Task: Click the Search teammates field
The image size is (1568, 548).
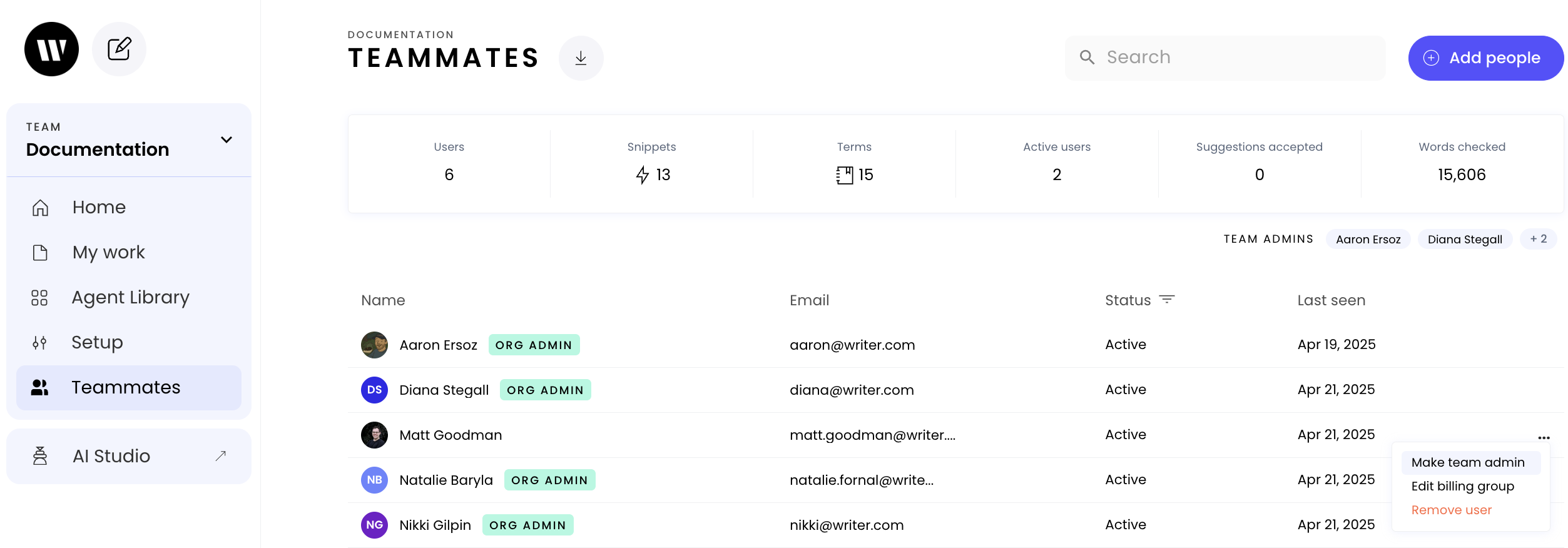Action: [1224, 58]
